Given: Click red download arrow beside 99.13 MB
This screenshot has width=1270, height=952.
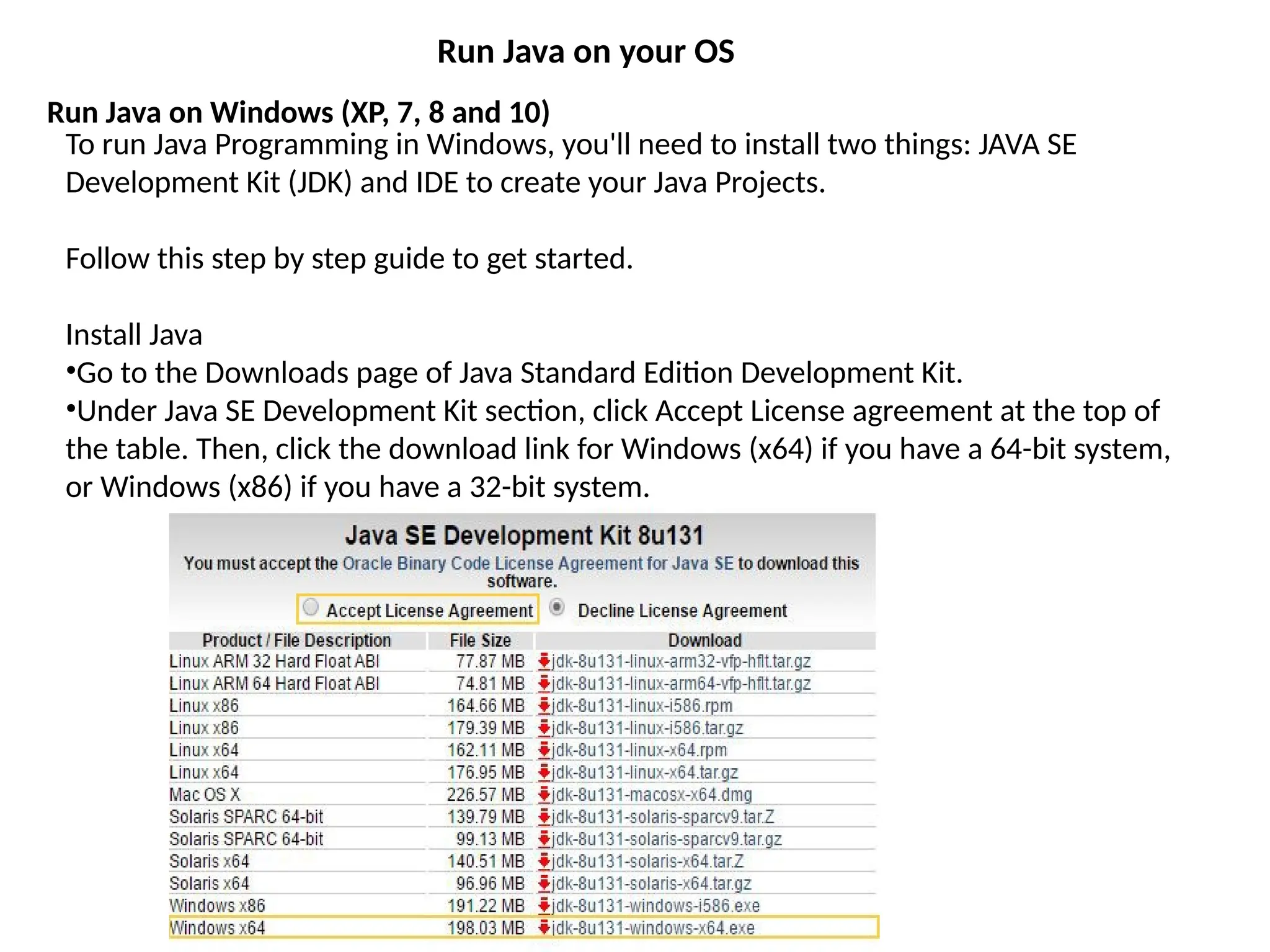Looking at the screenshot, I should [x=544, y=839].
